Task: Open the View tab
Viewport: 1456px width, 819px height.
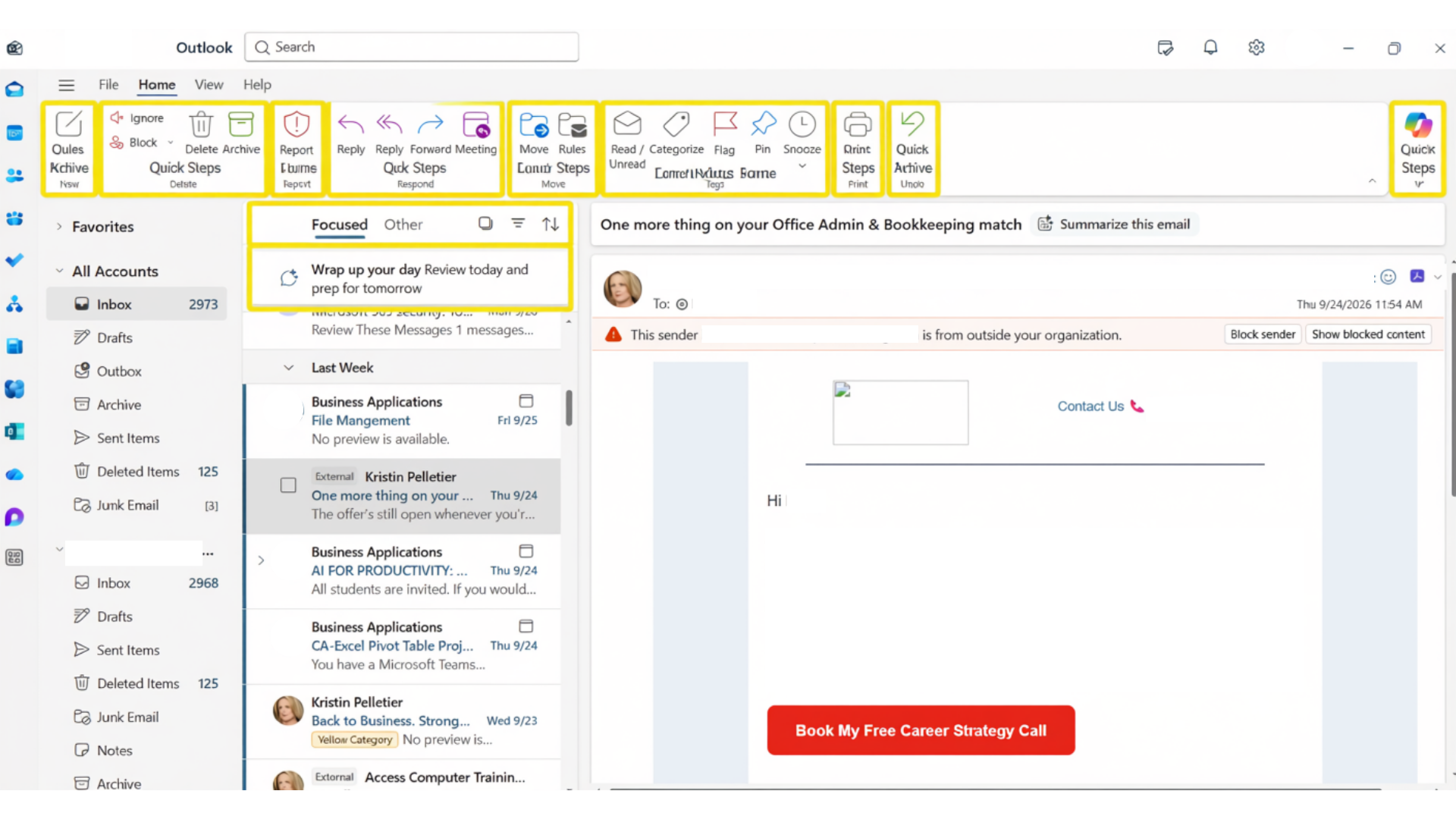Action: click(209, 85)
